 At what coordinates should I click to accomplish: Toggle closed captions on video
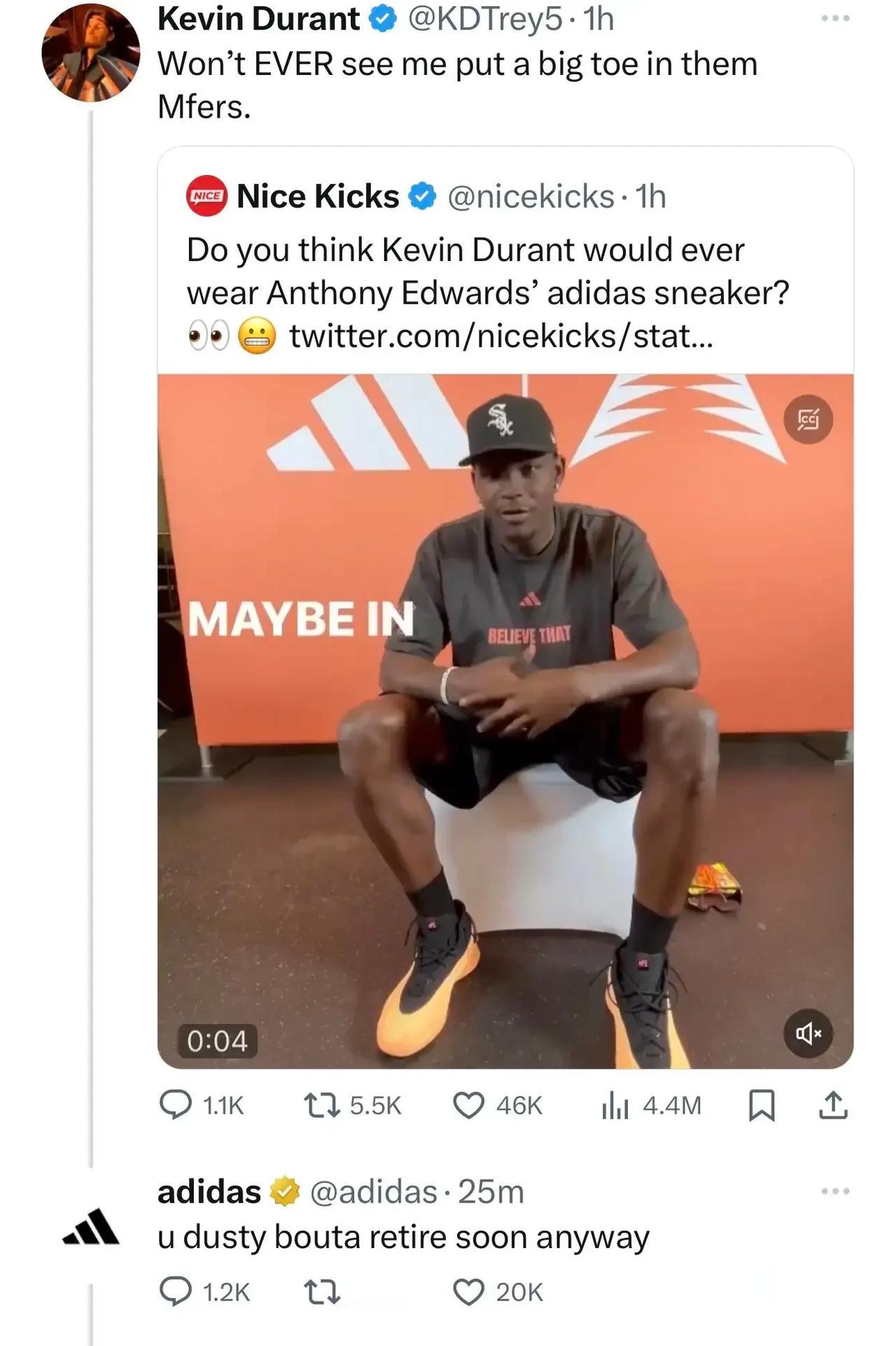point(808,419)
